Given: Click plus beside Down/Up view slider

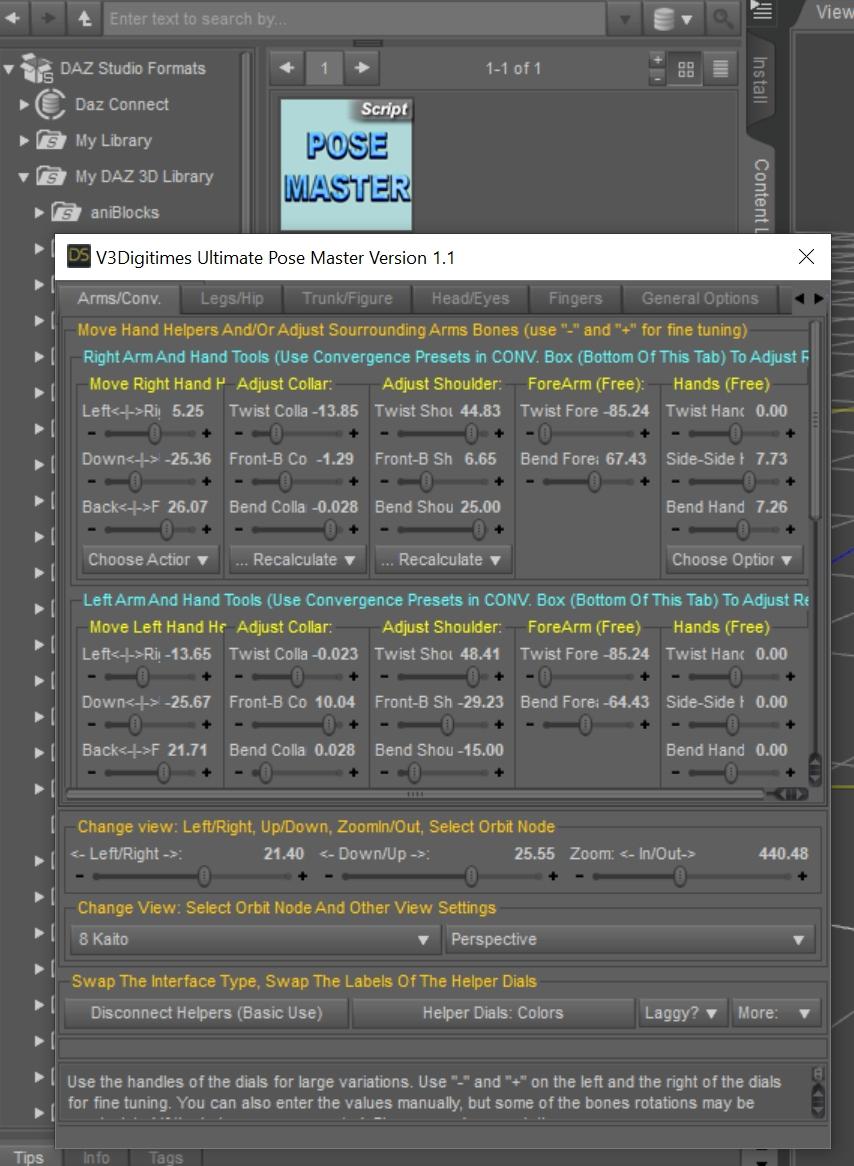Looking at the screenshot, I should click(x=553, y=877).
